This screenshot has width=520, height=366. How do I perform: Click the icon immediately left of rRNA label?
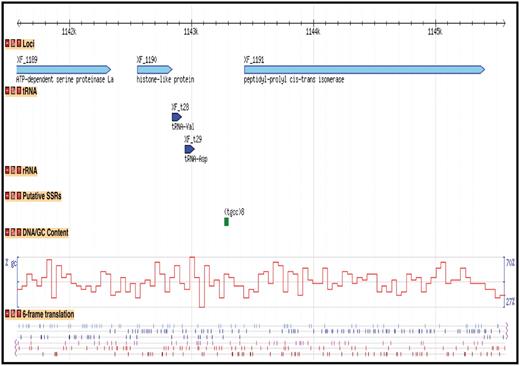click(x=19, y=171)
